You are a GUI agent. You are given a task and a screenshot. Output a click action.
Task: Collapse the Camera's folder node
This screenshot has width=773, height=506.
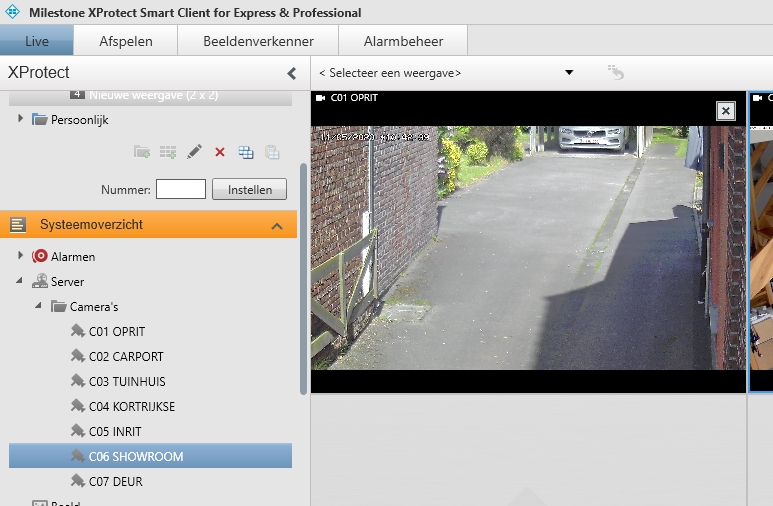pyautogui.click(x=38, y=306)
